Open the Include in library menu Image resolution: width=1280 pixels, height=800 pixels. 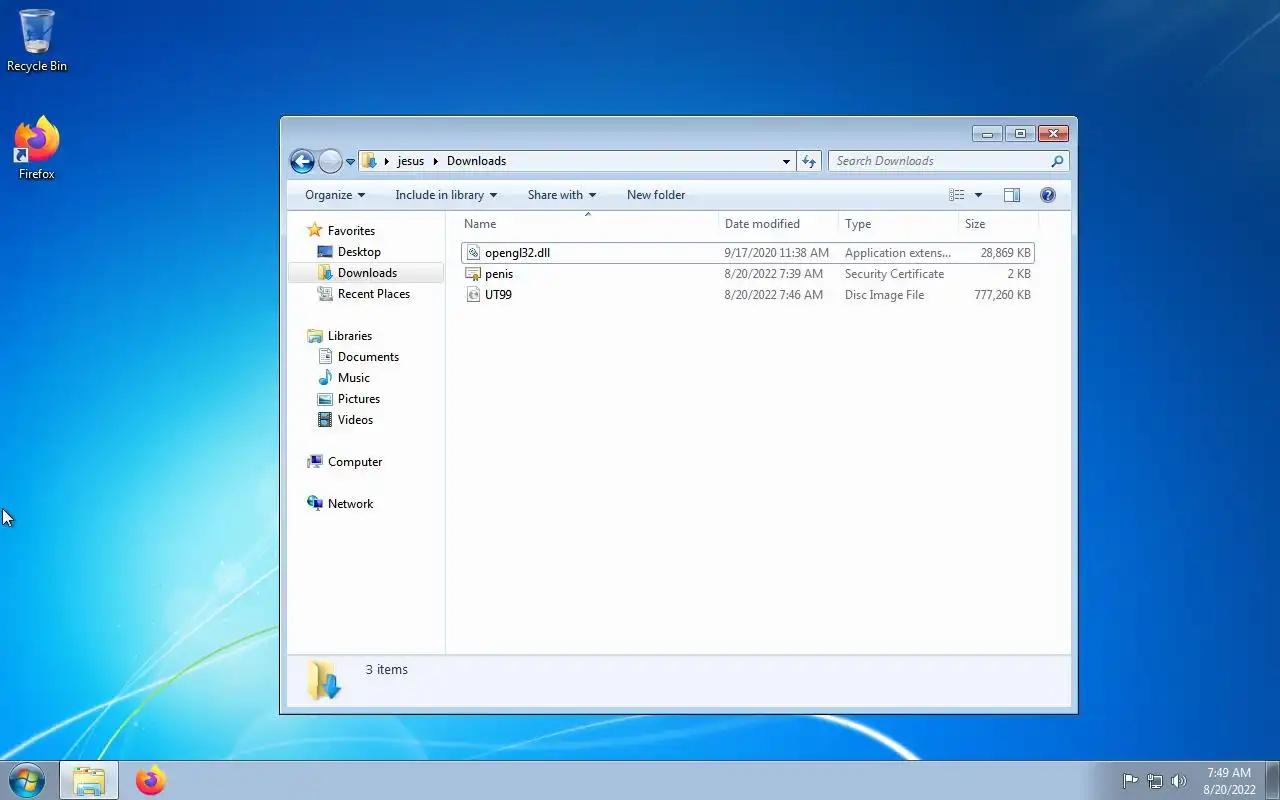pos(446,195)
